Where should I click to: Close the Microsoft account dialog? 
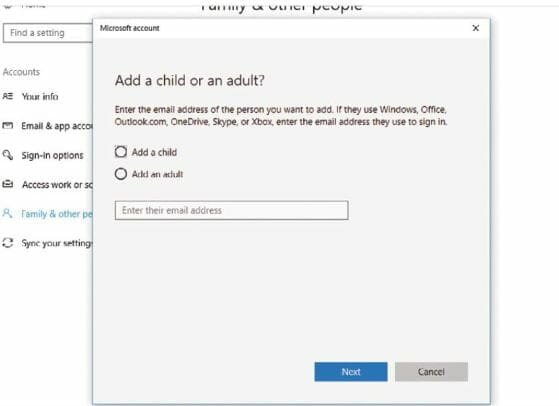pyautogui.click(x=476, y=28)
